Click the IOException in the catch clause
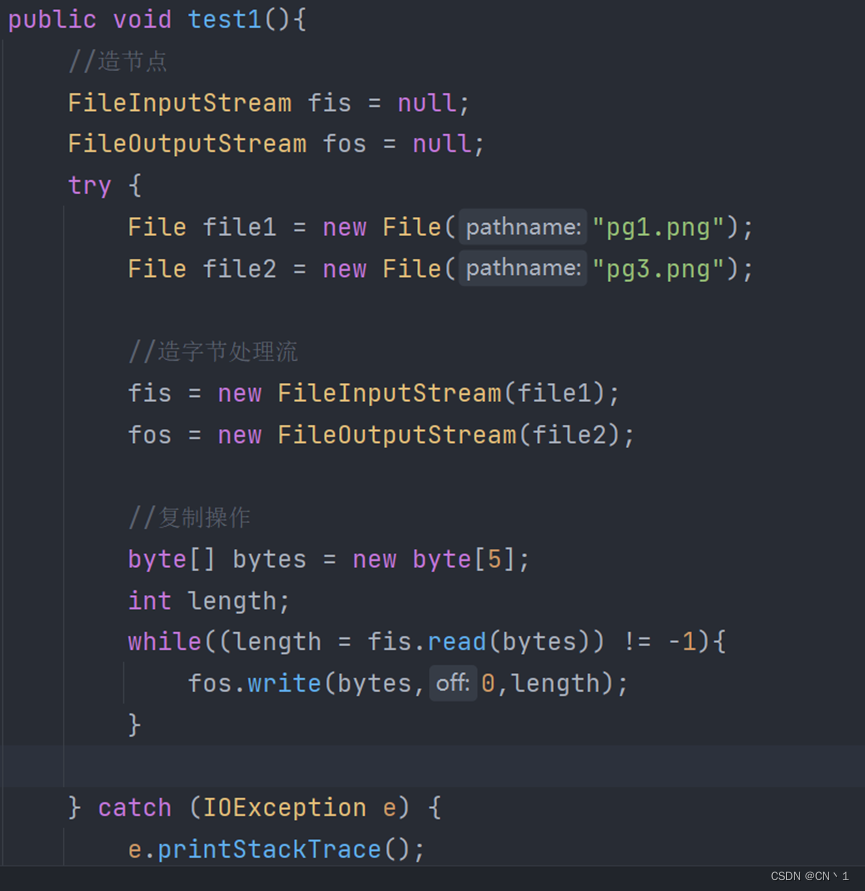Viewport: 865px width, 891px height. point(282,807)
